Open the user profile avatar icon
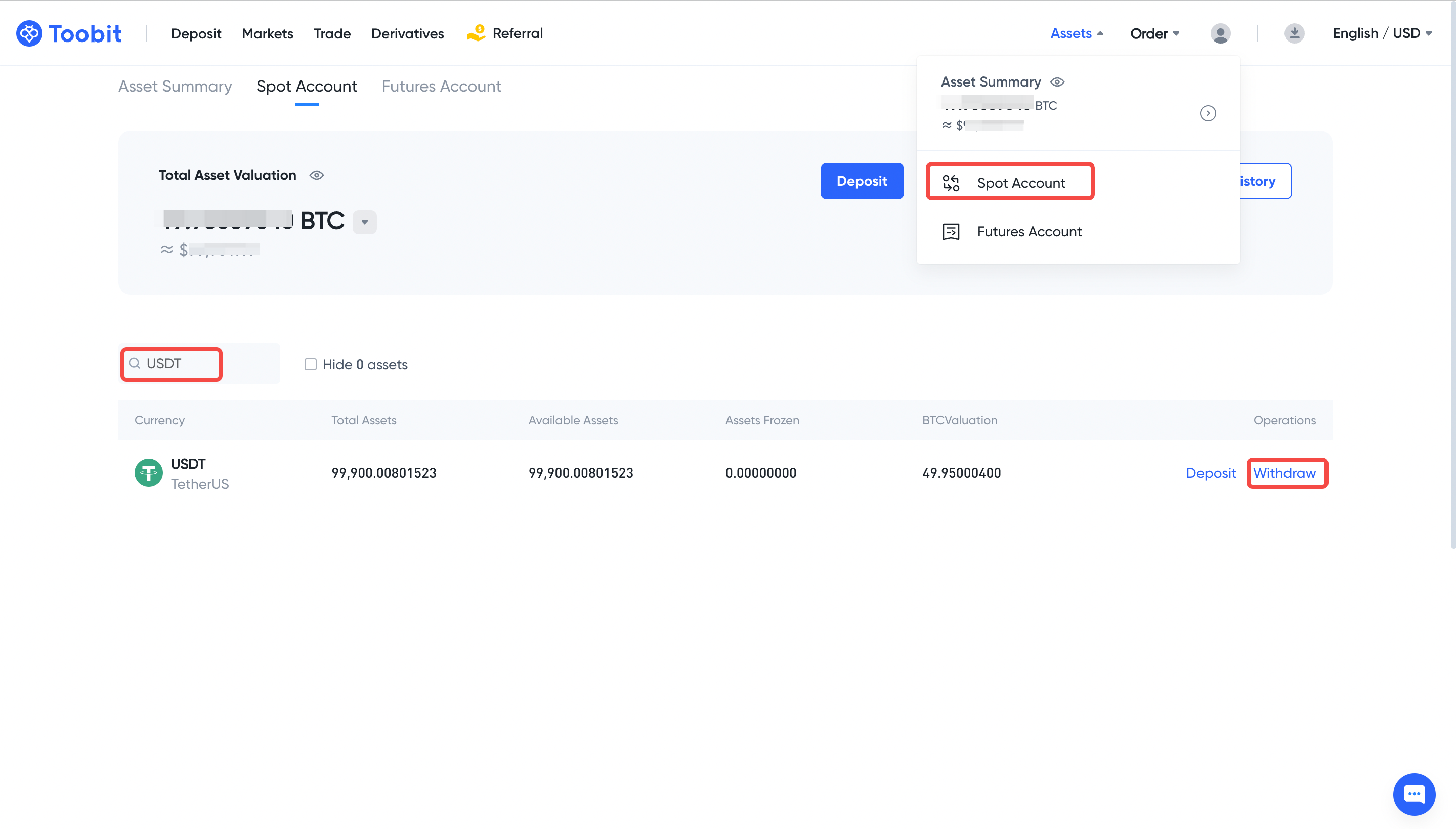 tap(1220, 33)
